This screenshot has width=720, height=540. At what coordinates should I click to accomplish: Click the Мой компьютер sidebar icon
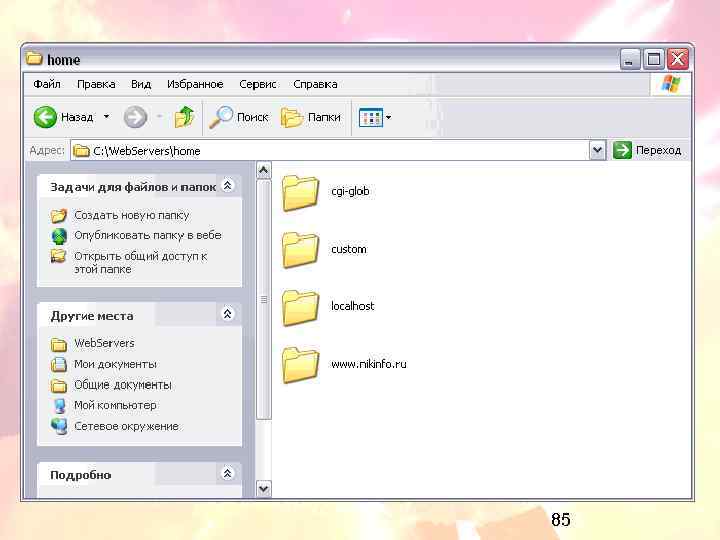60,406
